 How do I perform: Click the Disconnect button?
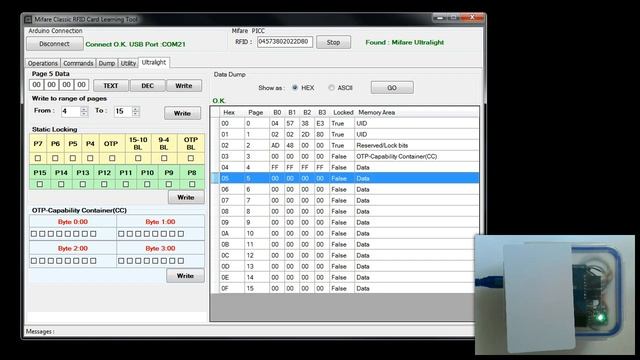pyautogui.click(x=55, y=44)
